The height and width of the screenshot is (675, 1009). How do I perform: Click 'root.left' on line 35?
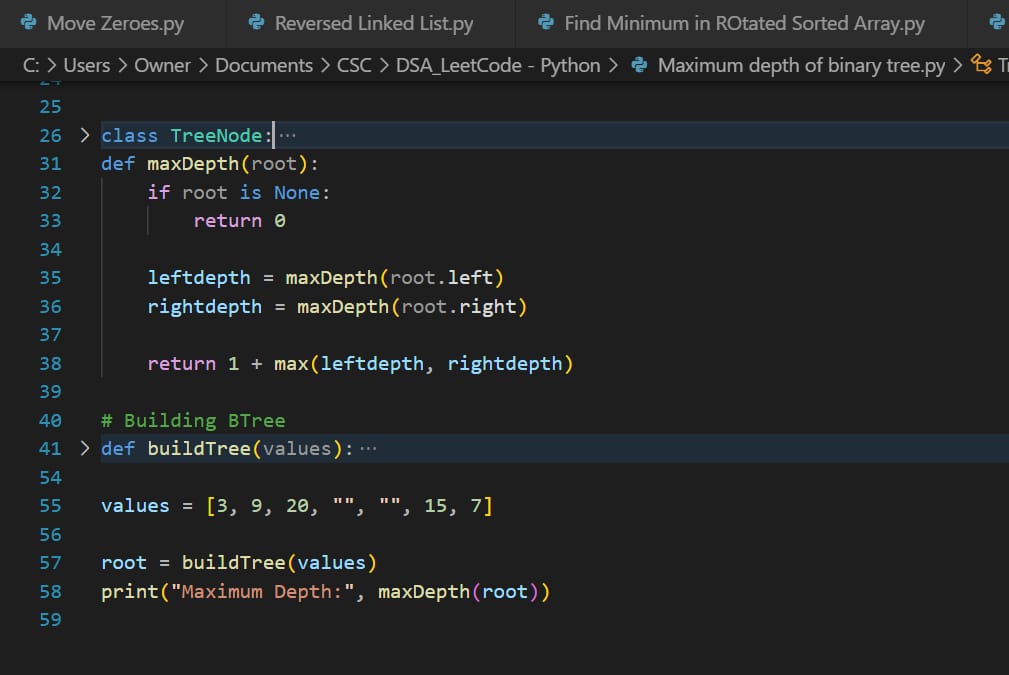point(441,278)
